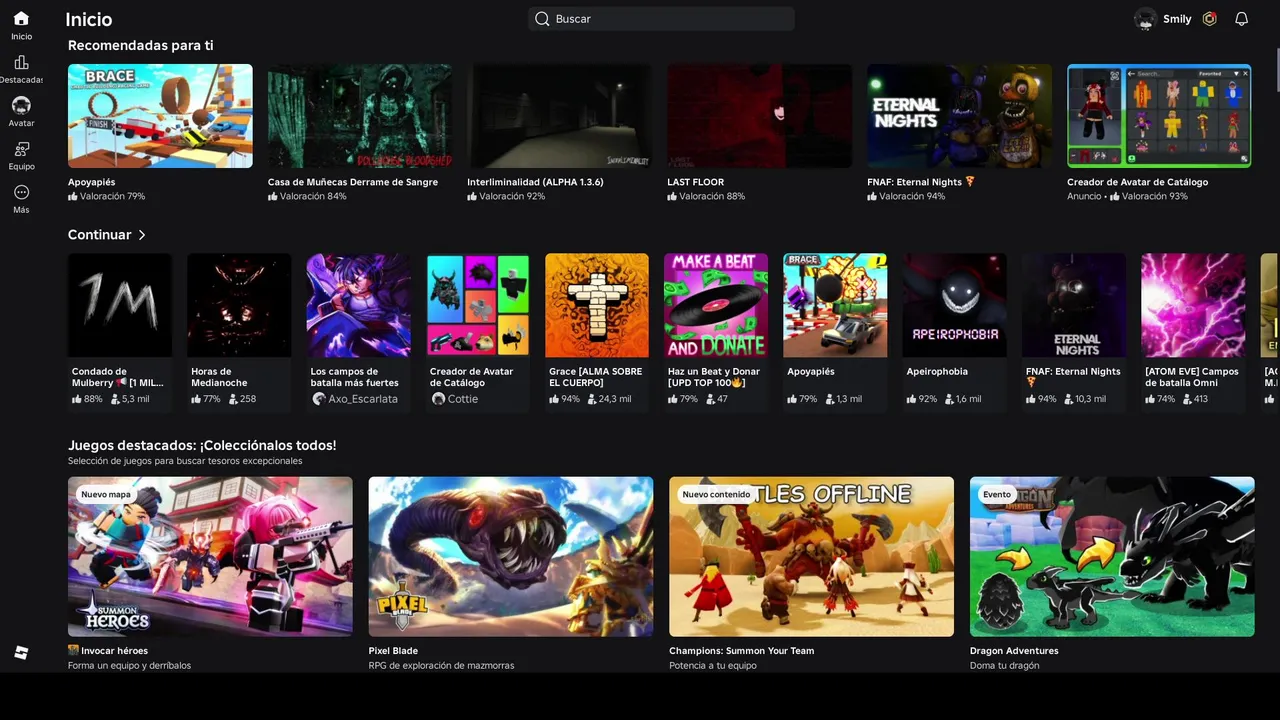Click the Axo_Escarlata creator name

[x=363, y=399]
